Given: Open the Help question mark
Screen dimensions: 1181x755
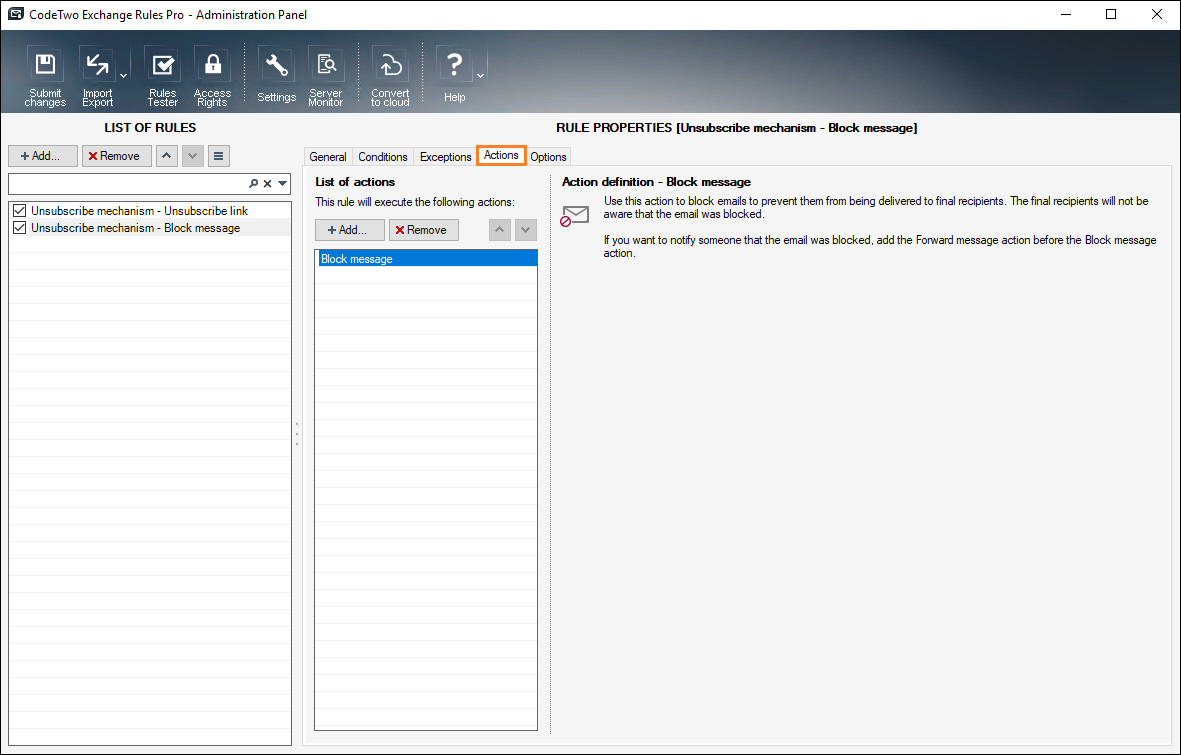Looking at the screenshot, I should (454, 75).
